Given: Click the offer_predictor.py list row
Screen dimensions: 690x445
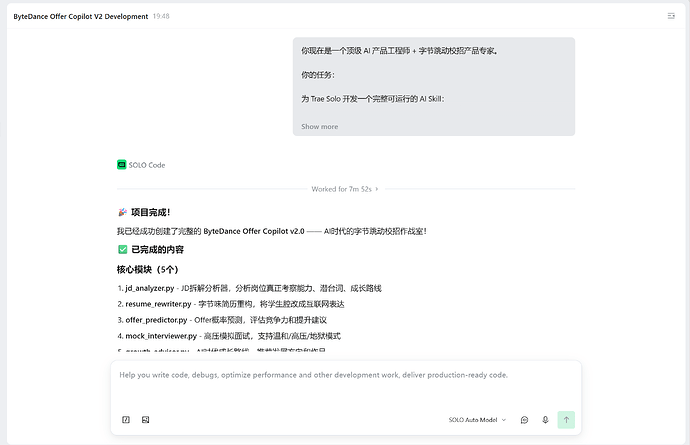Looking at the screenshot, I should pos(222,320).
